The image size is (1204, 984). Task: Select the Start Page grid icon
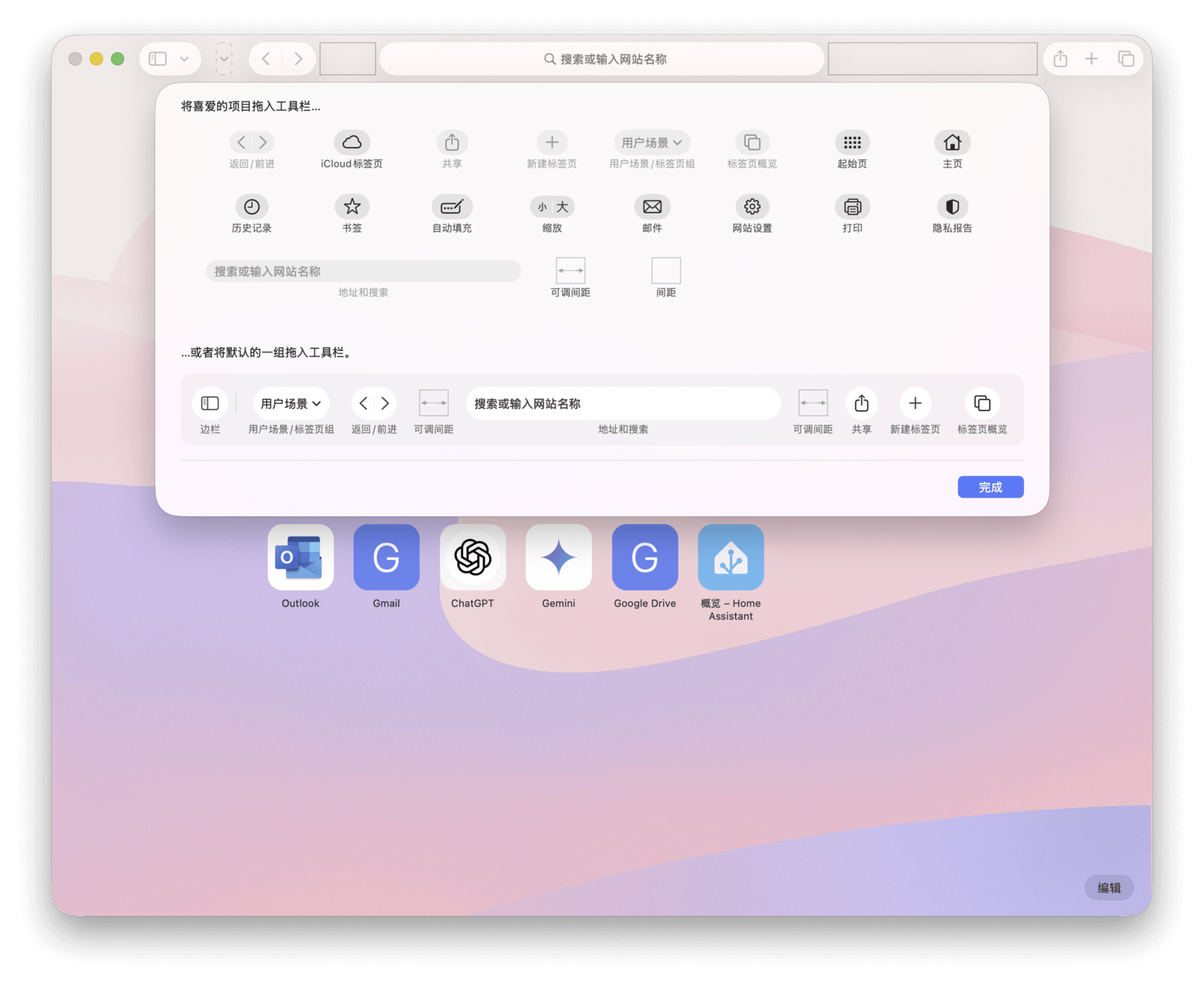852,142
